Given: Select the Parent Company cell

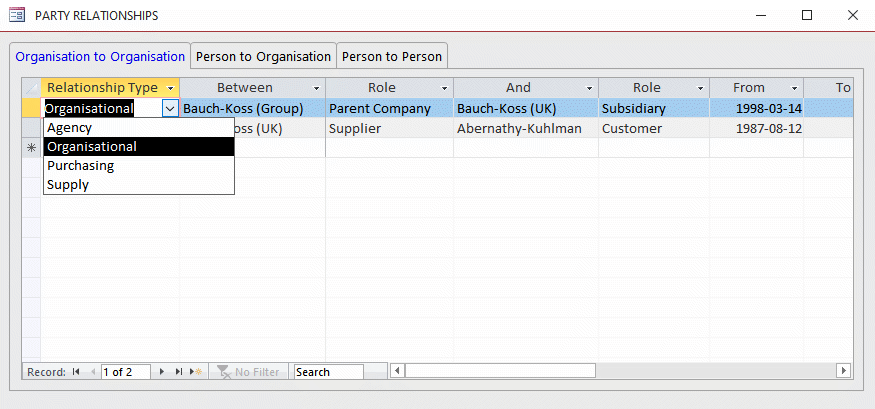Looking at the screenshot, I should (x=390, y=108).
